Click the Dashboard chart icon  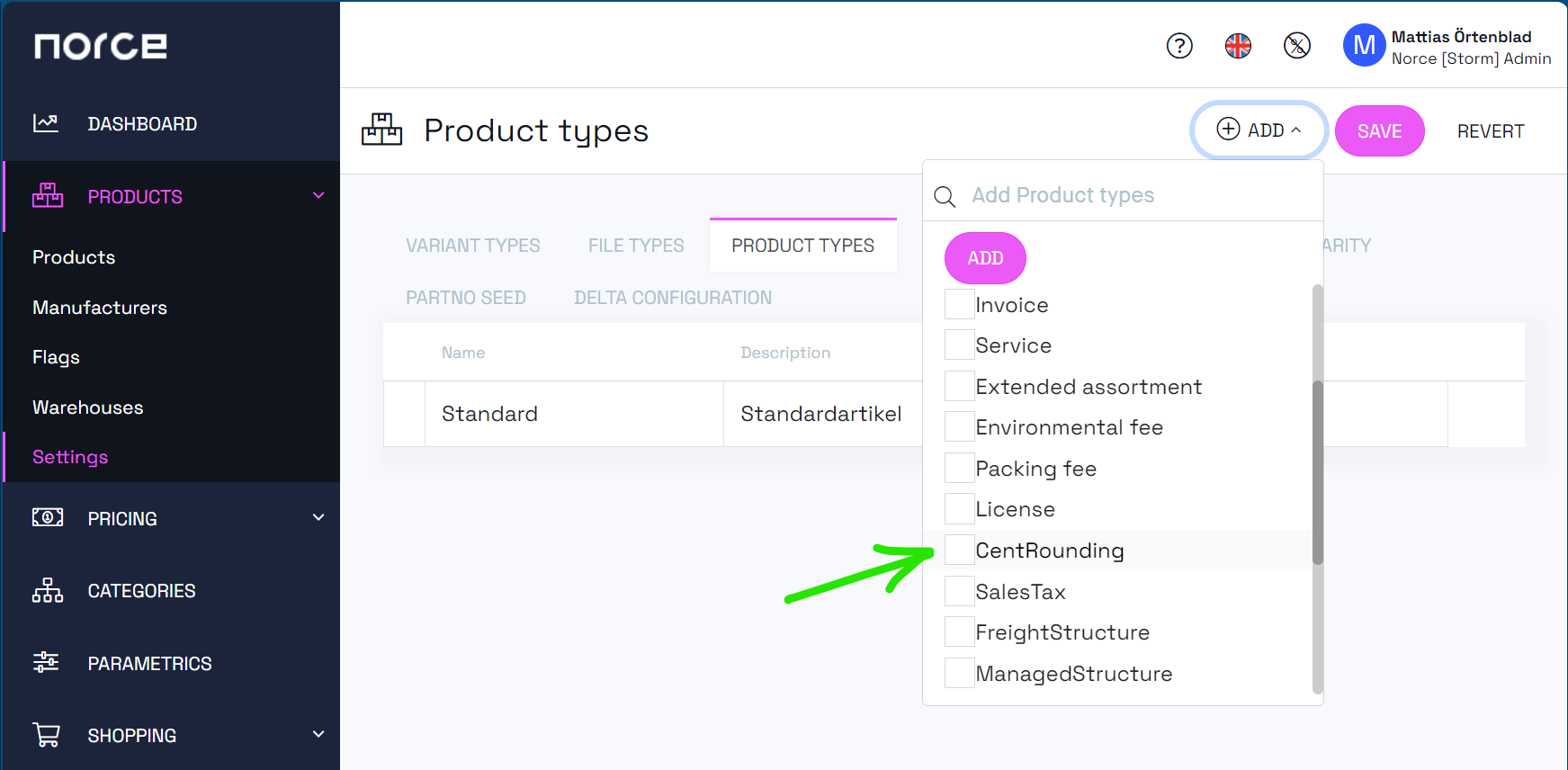46,123
